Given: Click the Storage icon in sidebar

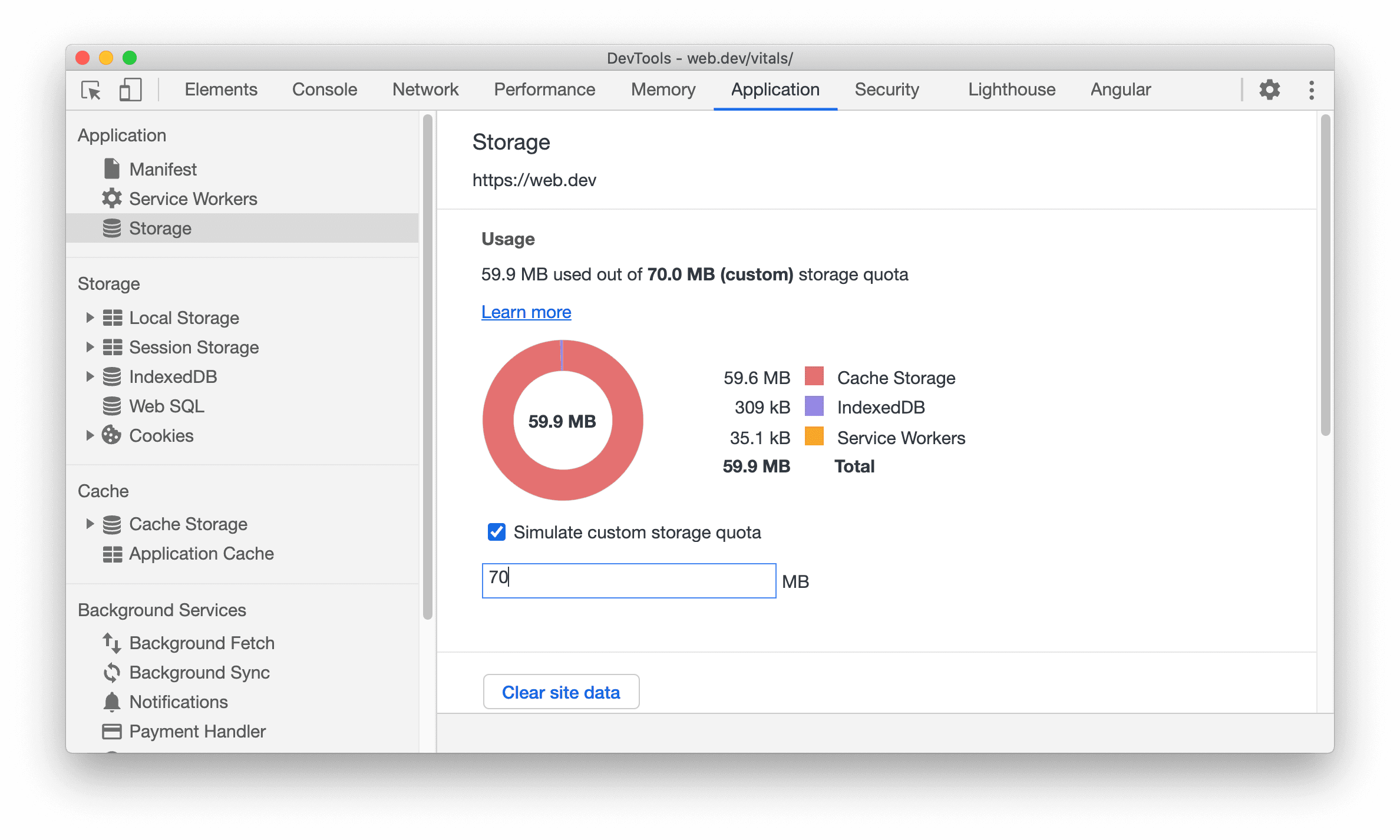Looking at the screenshot, I should pos(111,228).
